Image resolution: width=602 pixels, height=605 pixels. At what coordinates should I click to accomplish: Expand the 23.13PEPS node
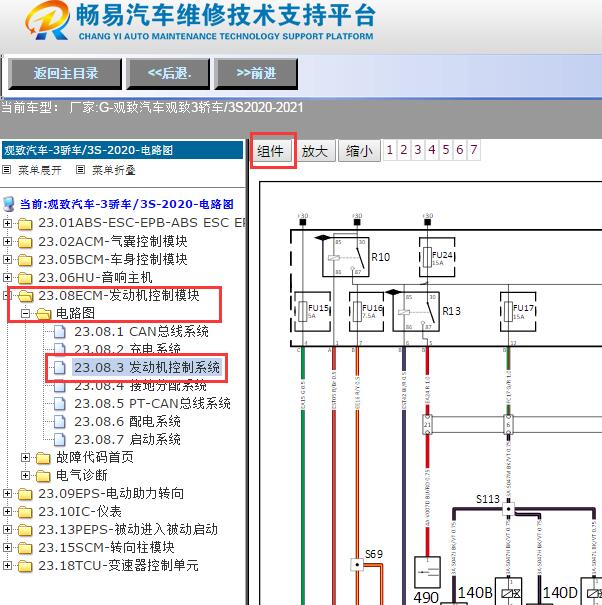7,529
